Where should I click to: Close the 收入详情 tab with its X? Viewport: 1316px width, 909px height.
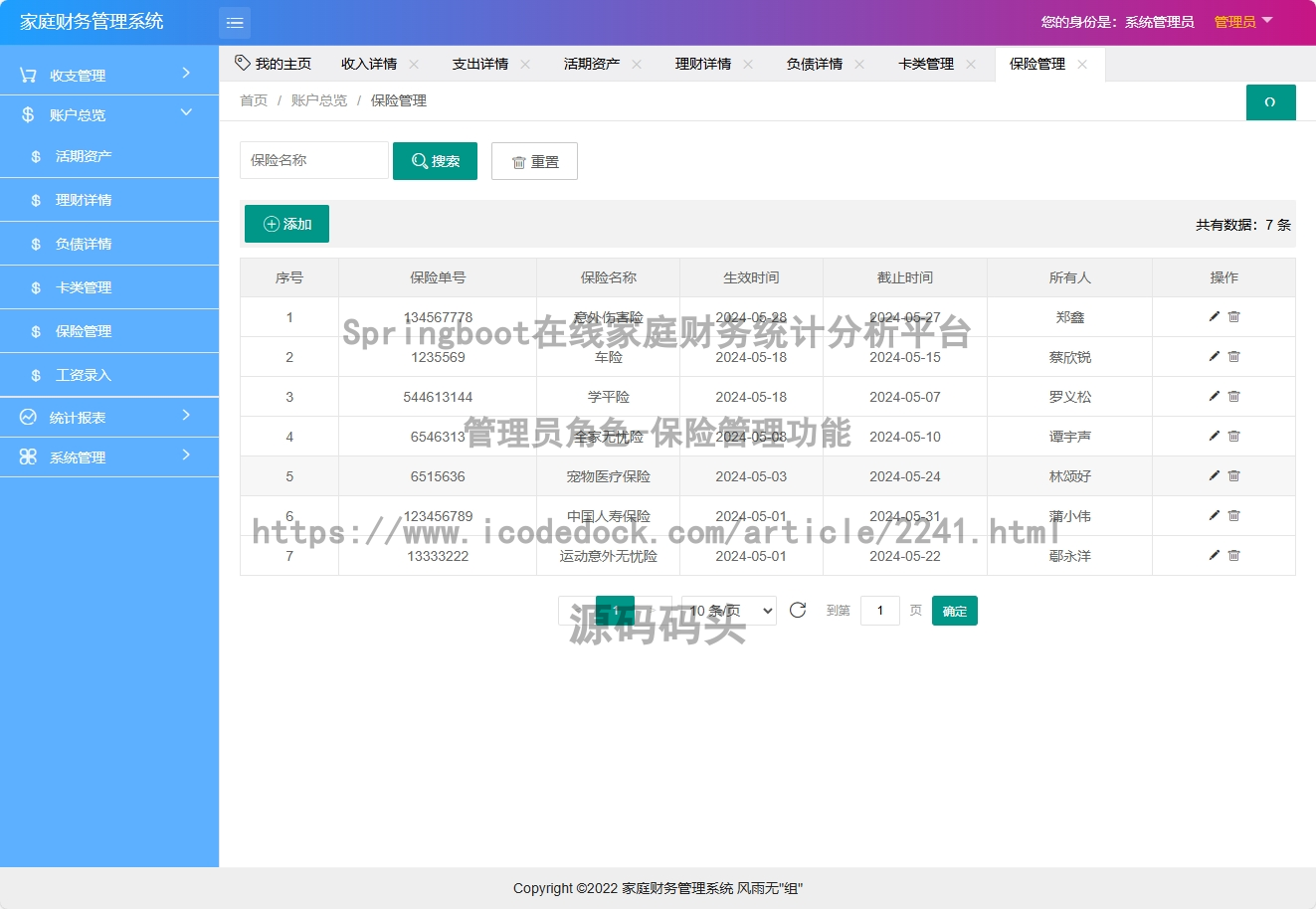[x=414, y=64]
